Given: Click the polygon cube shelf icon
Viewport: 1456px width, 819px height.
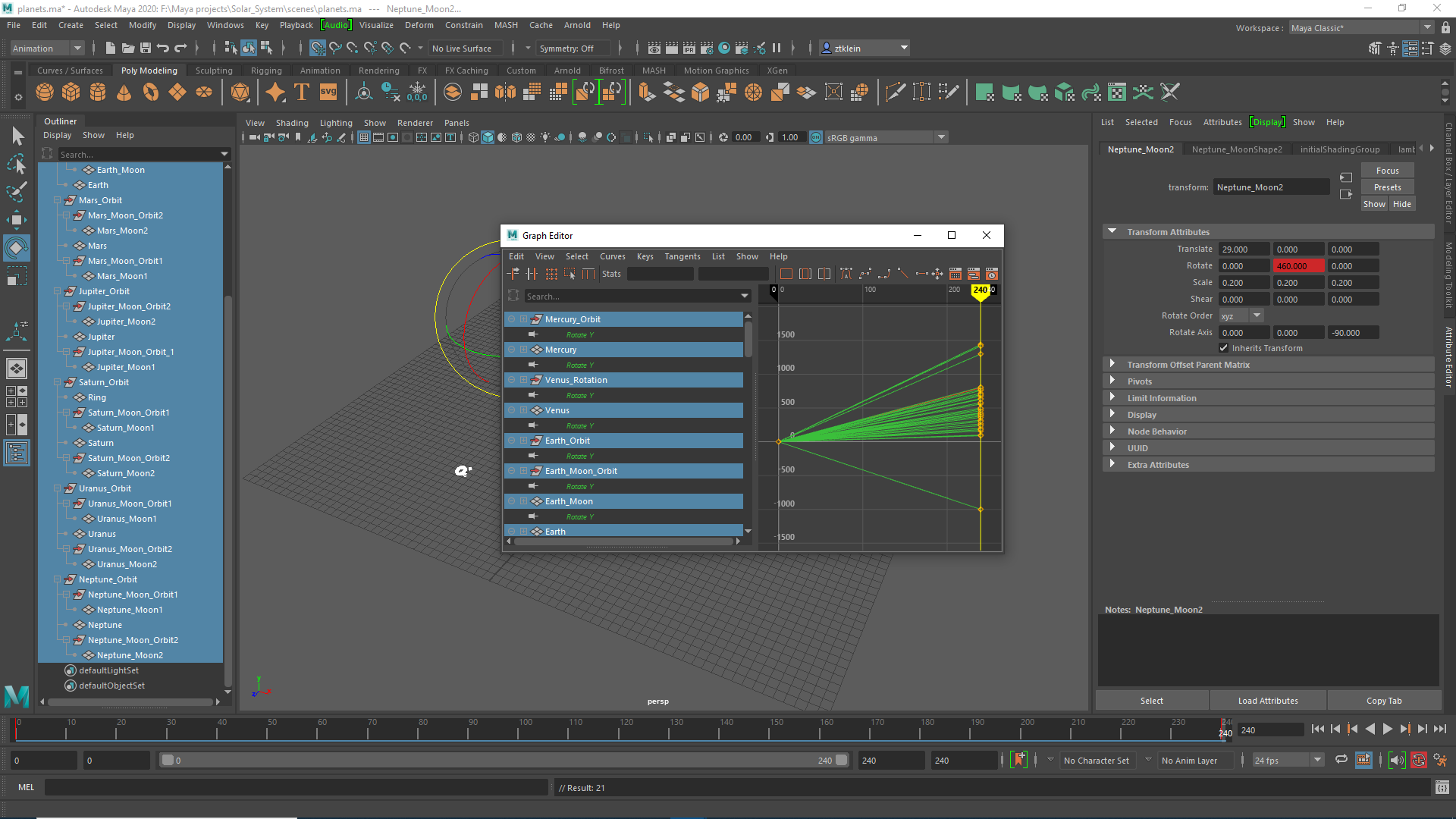Looking at the screenshot, I should tap(71, 93).
